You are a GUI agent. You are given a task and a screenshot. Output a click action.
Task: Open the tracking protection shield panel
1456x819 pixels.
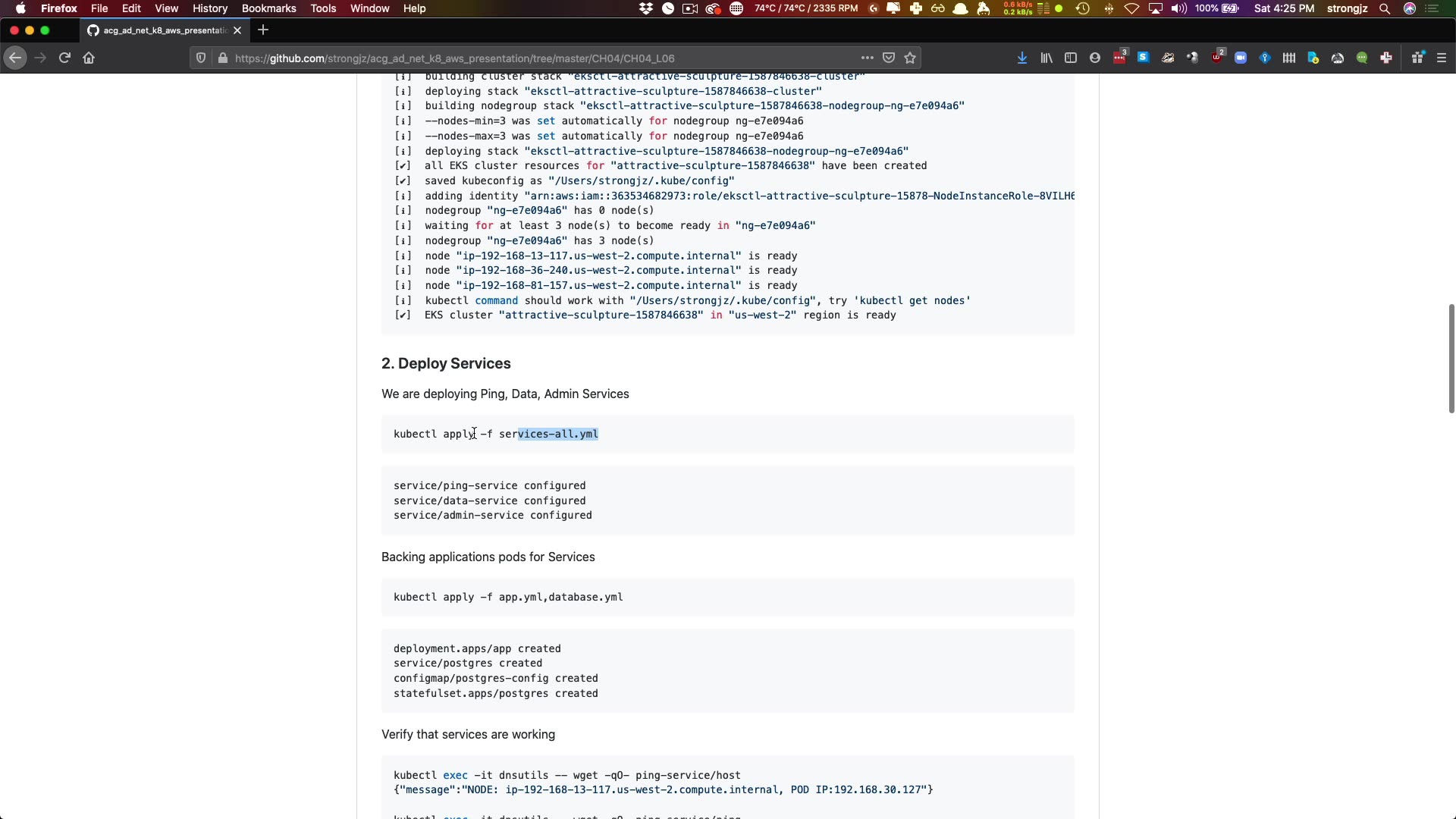point(201,58)
